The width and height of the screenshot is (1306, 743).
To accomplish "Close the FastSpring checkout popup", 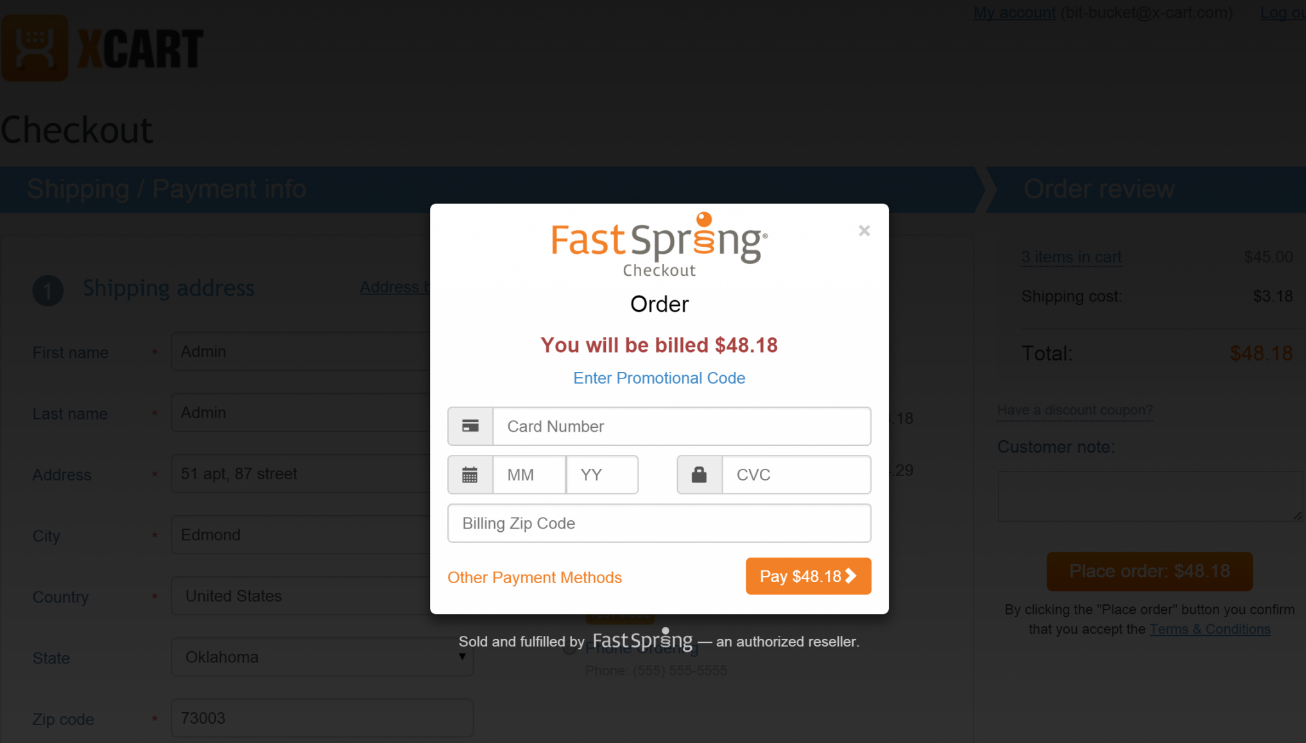I will coord(864,231).
